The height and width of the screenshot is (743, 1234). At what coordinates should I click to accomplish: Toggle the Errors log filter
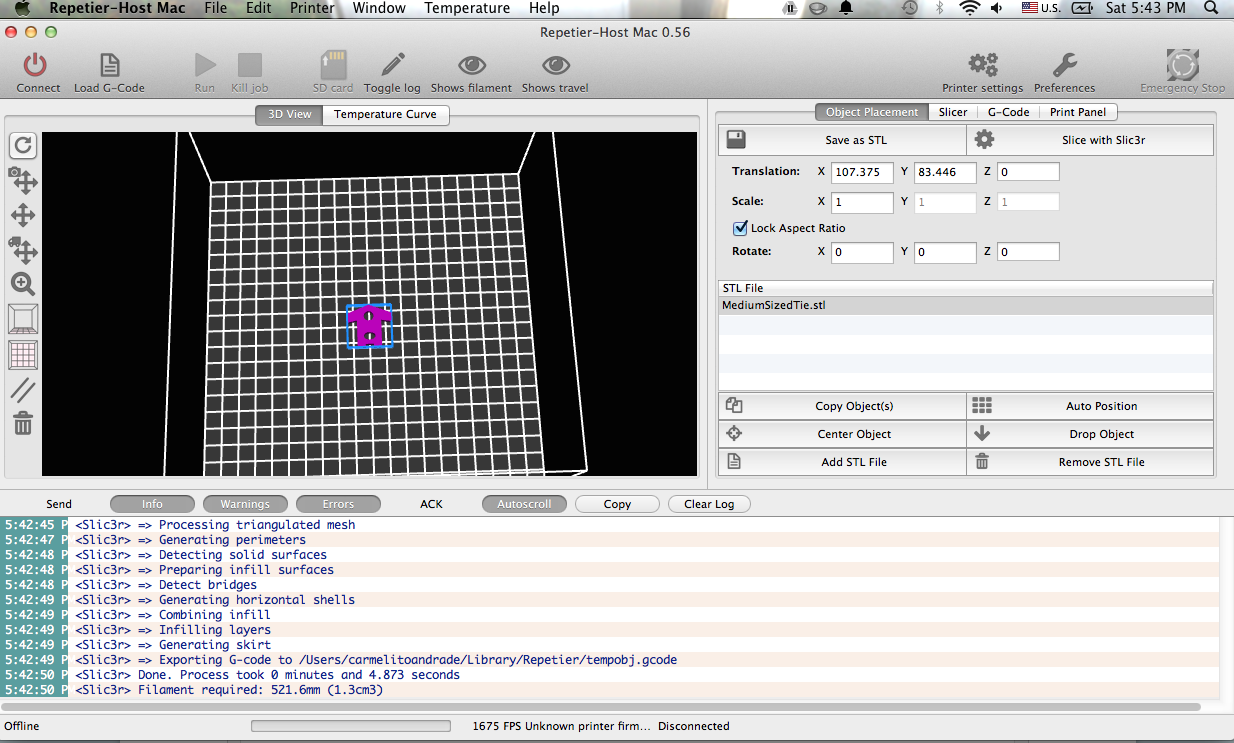(338, 504)
